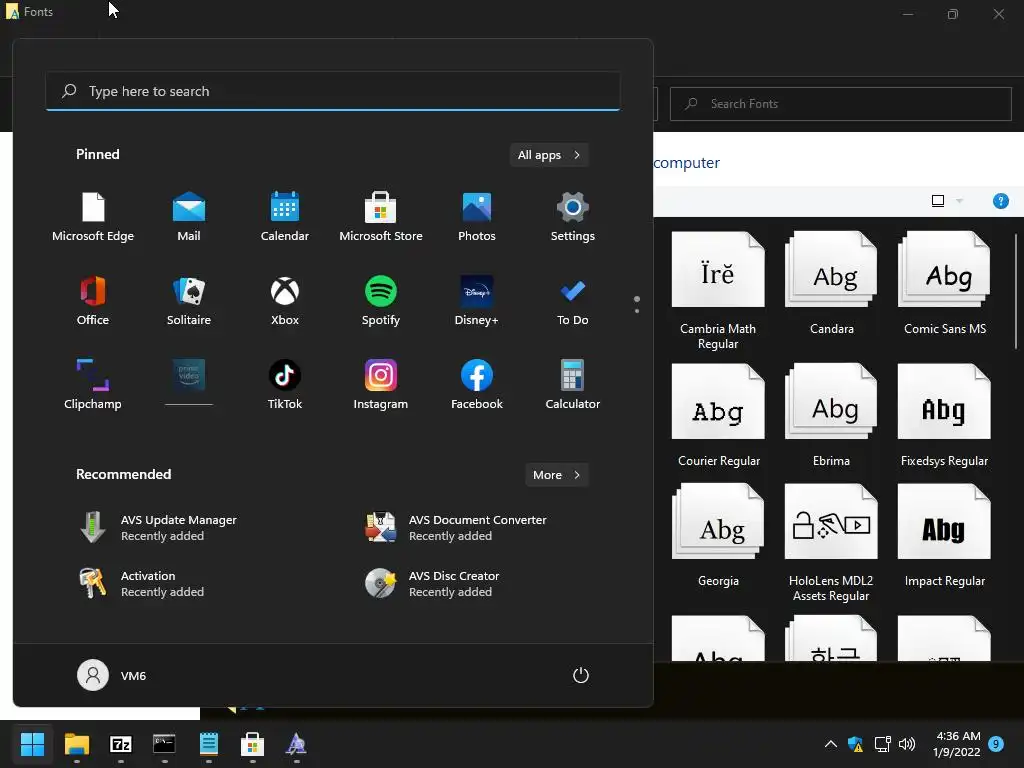Open the Calculator app
The height and width of the screenshot is (768, 1024).
pyautogui.click(x=573, y=384)
